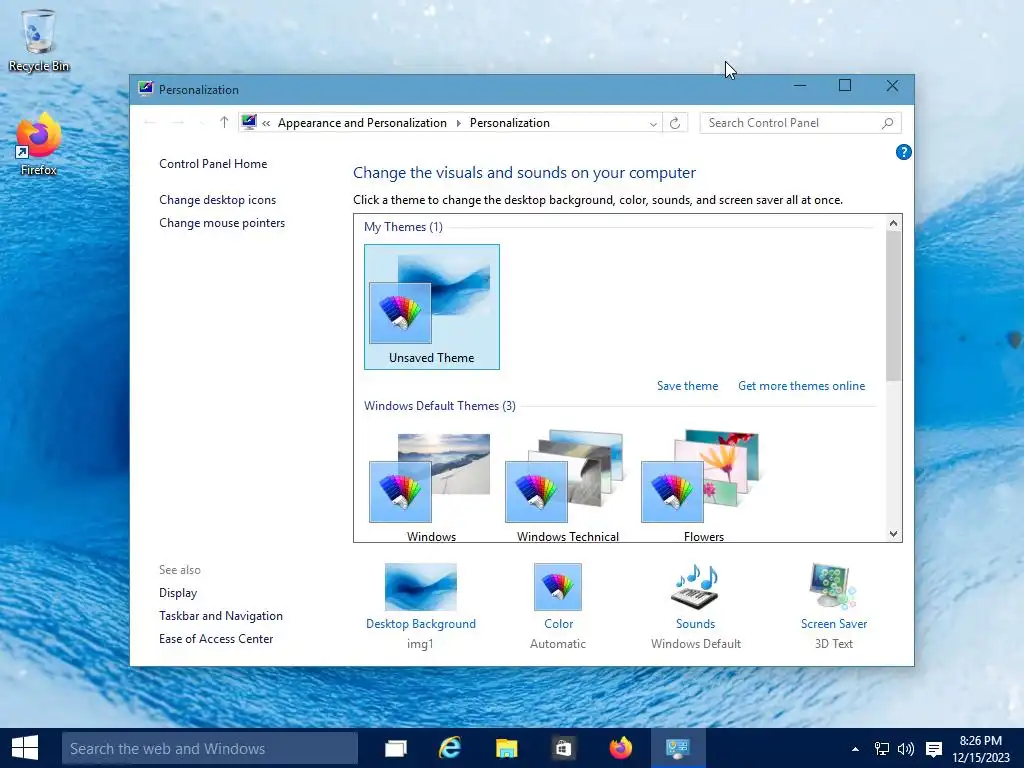Open the Windows Start button

click(25, 748)
